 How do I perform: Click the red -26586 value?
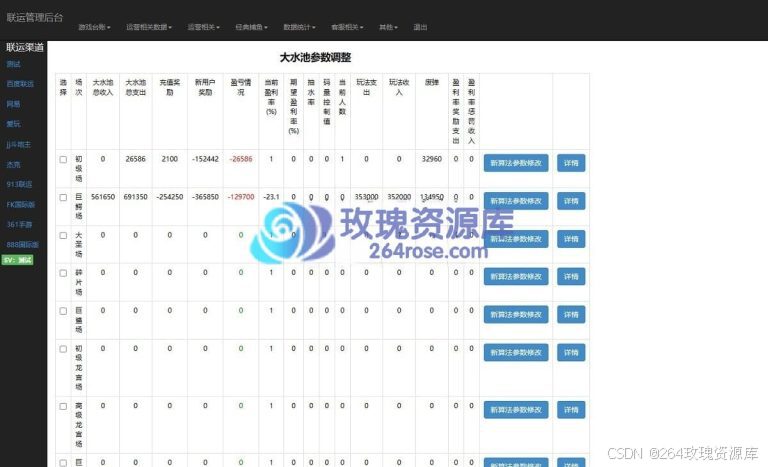click(x=241, y=159)
